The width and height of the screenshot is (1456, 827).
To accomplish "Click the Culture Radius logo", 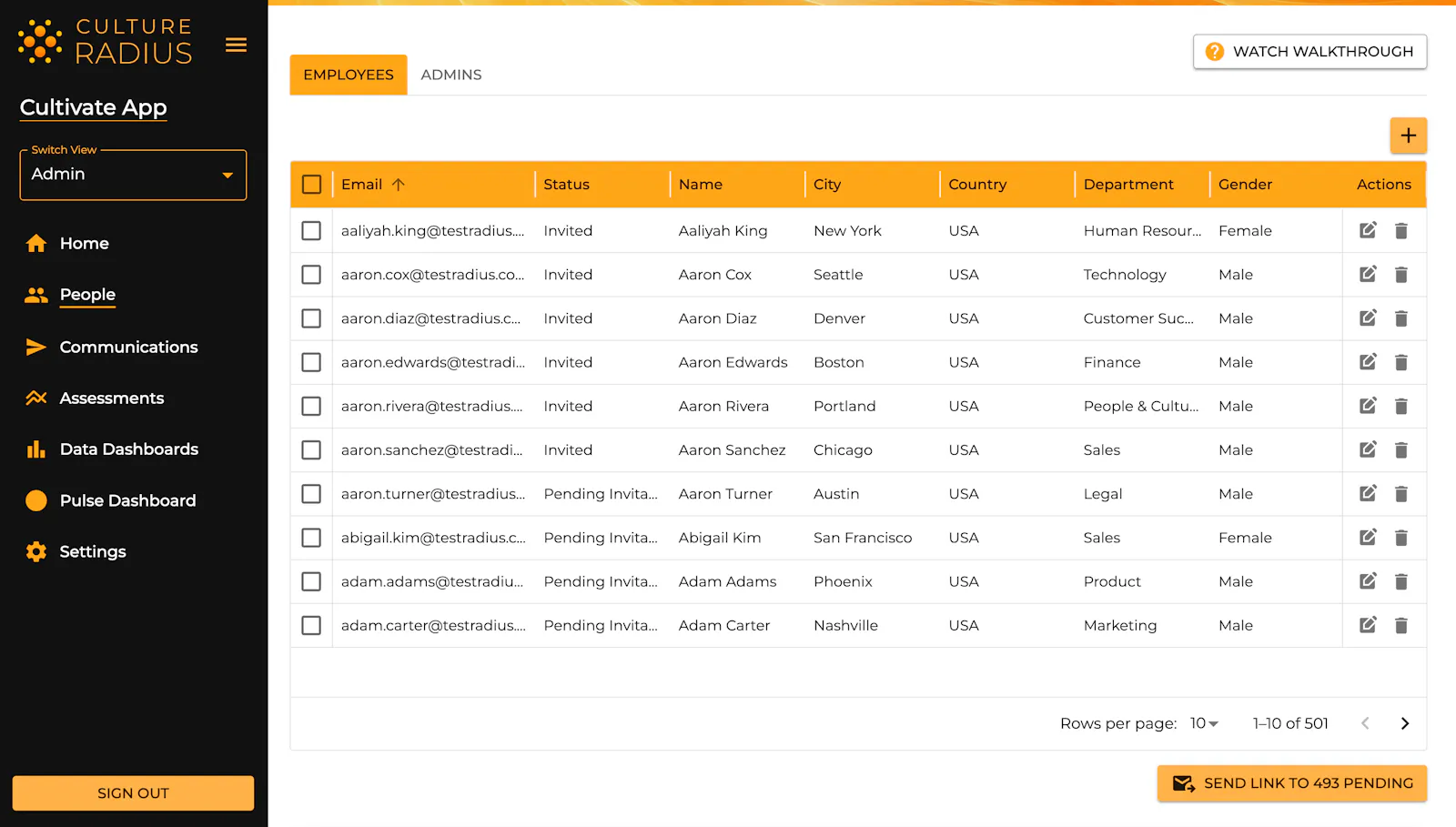I will (106, 42).
